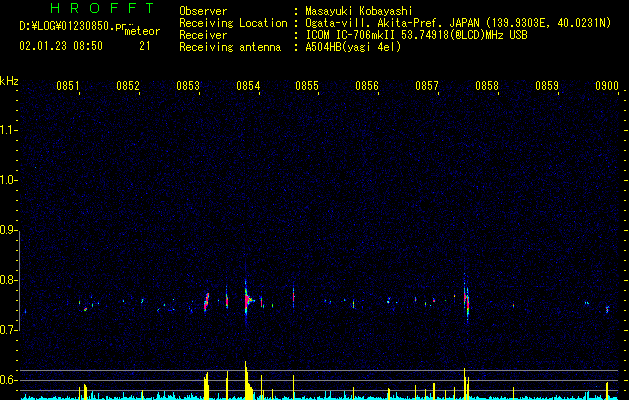Image resolution: width=629 pixels, height=400 pixels.
Task: Click the 0.6 kHz axis label
Action: coord(8,380)
